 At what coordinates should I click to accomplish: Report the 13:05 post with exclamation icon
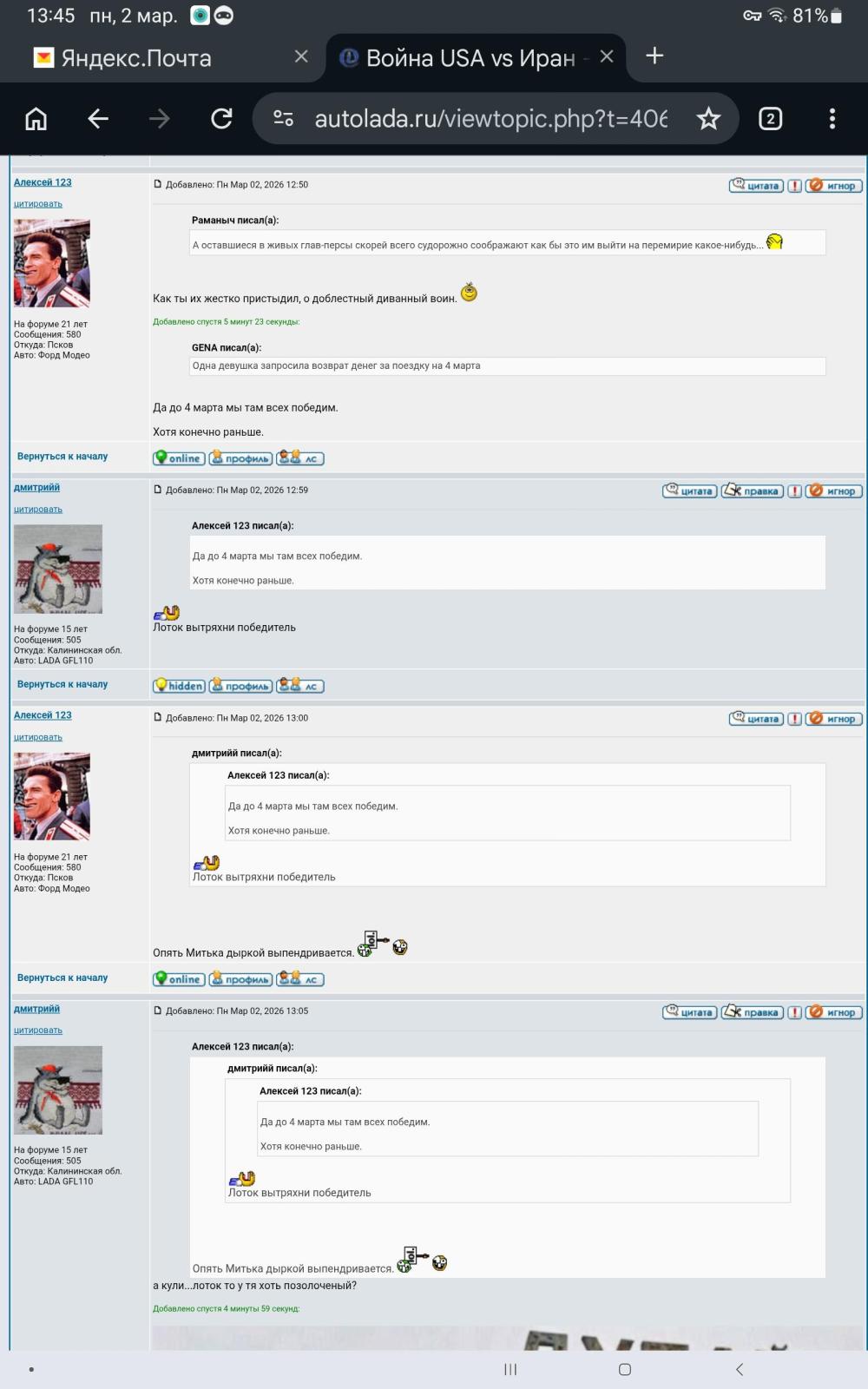794,1011
